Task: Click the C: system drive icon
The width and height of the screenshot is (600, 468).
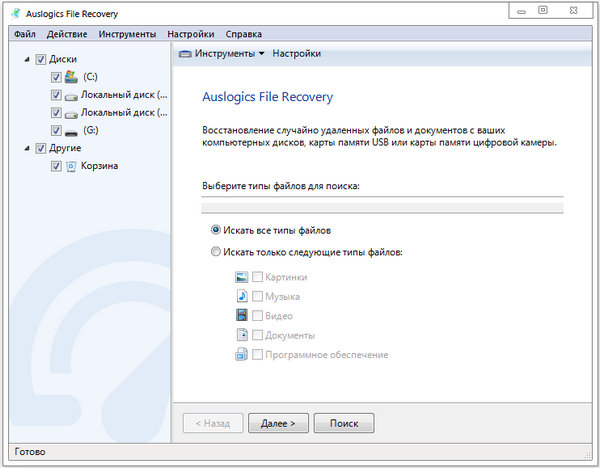Action: 71,77
